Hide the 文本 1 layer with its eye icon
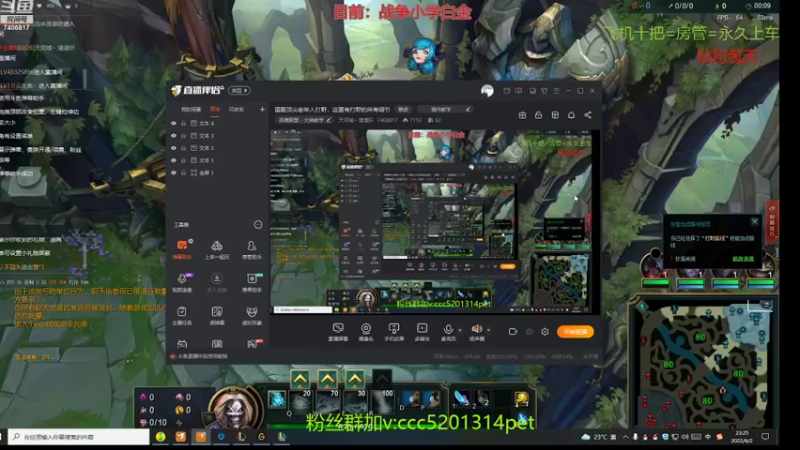The width and height of the screenshot is (800, 450). click(x=174, y=160)
